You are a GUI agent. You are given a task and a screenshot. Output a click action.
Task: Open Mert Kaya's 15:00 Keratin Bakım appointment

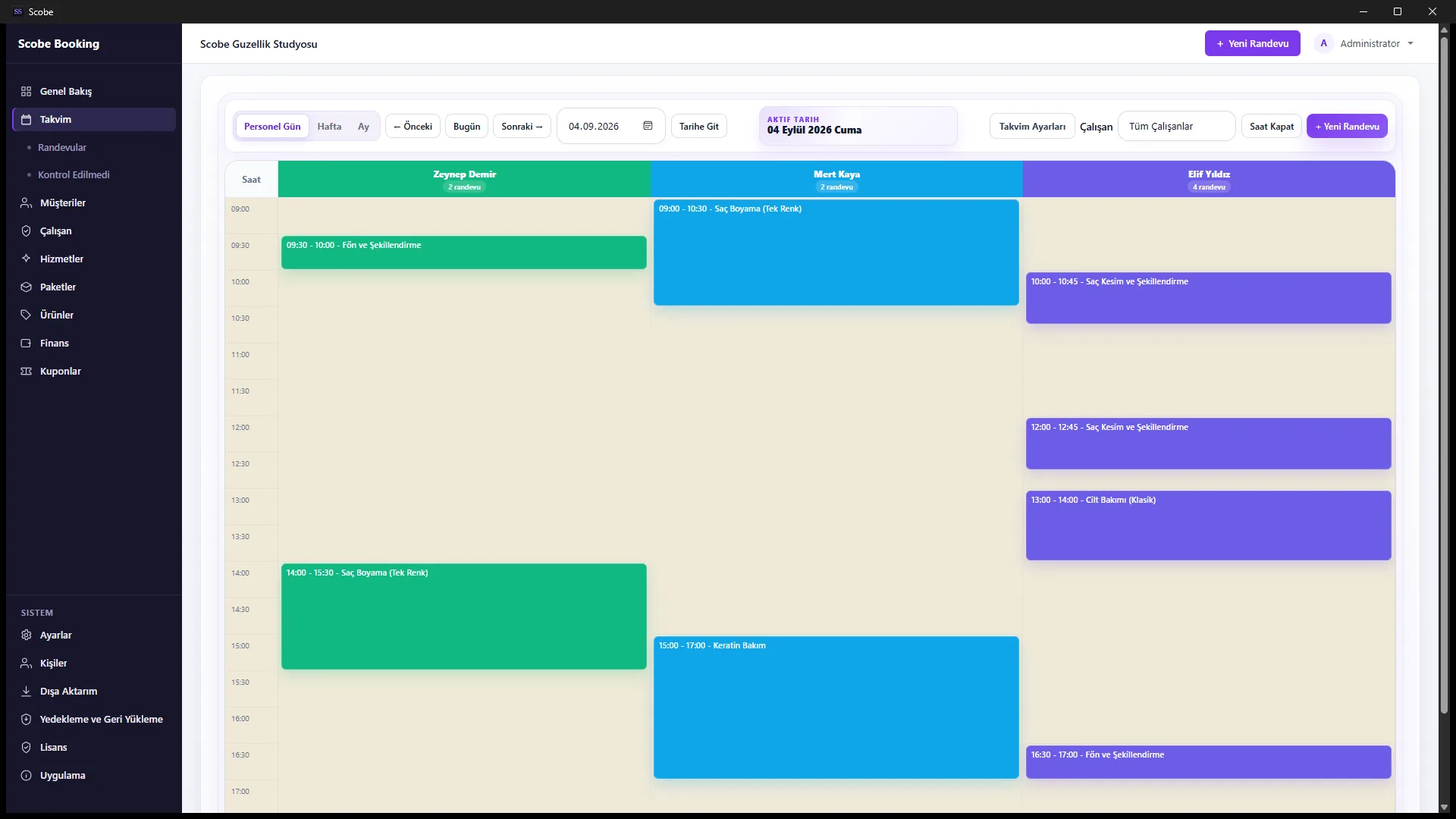pyautogui.click(x=836, y=707)
